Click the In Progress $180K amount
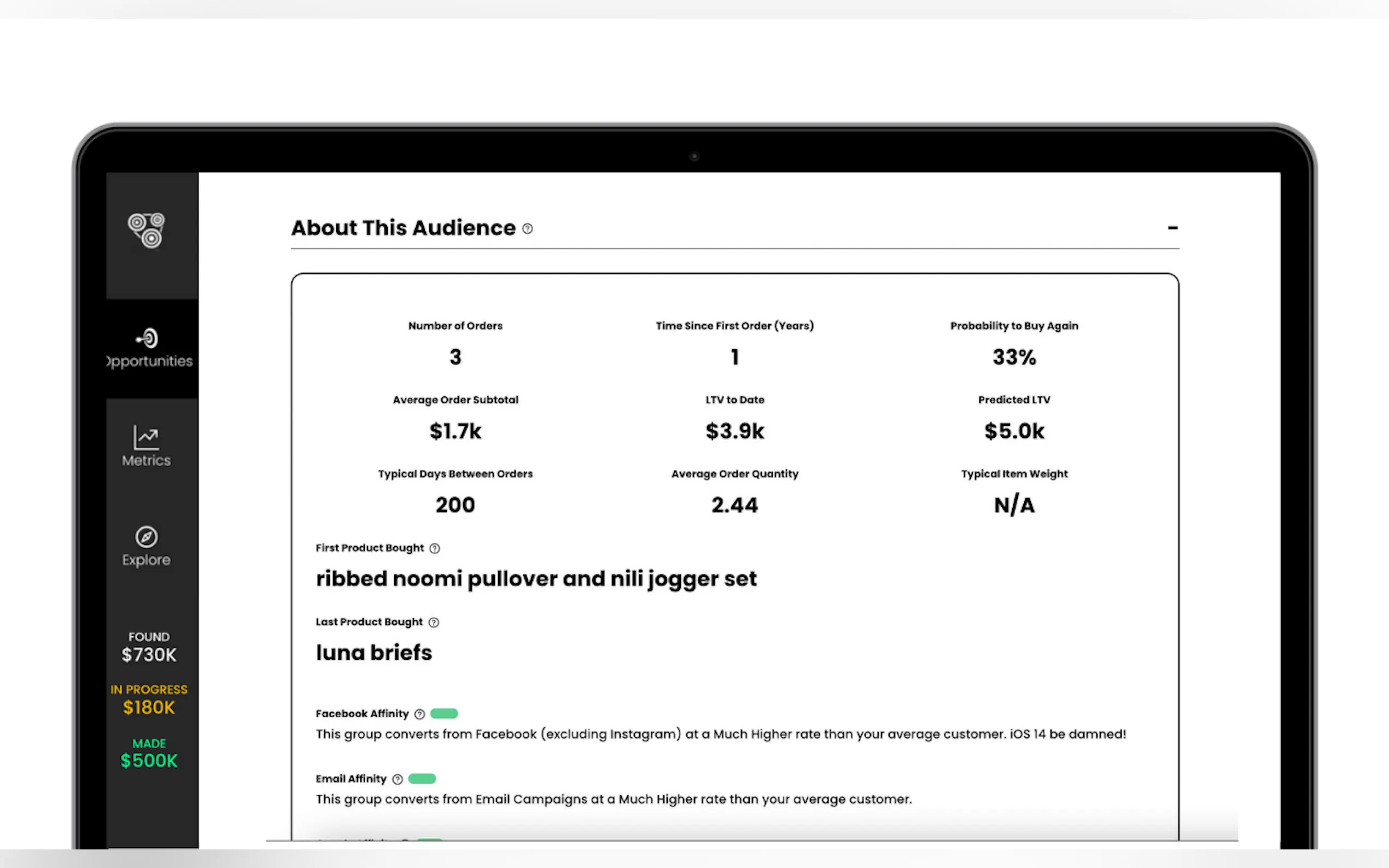The width and height of the screenshot is (1389, 868). coord(149,707)
